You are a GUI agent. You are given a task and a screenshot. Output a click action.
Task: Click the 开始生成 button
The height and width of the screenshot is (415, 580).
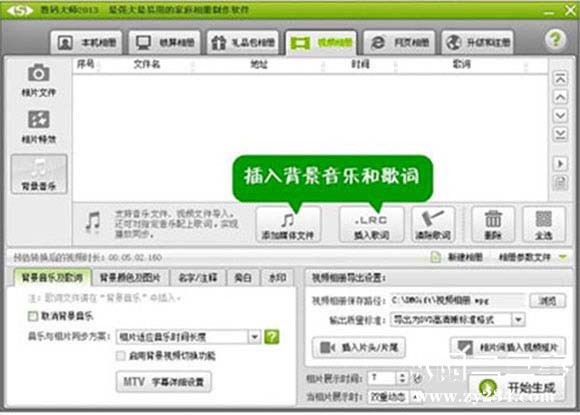(x=517, y=388)
